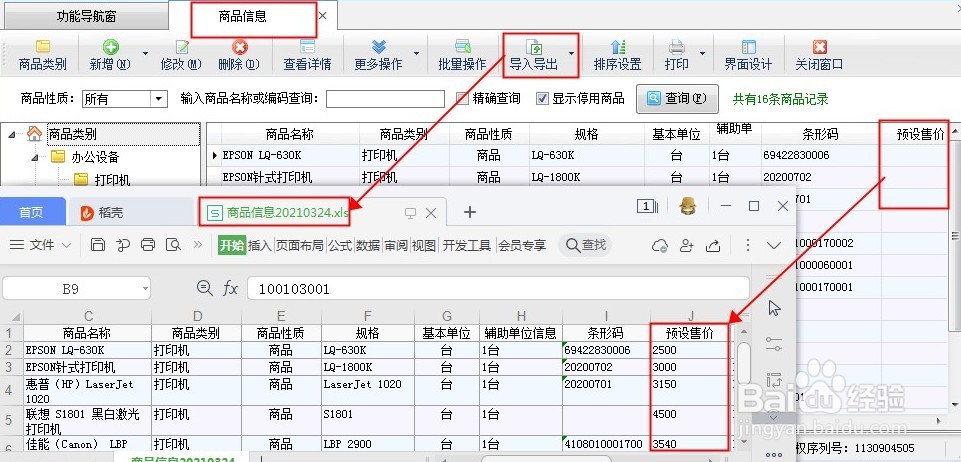Viewport: 961px width, 462px height.
Task: Click the WPS sidebar convert list icon
Action: click(x=774, y=379)
